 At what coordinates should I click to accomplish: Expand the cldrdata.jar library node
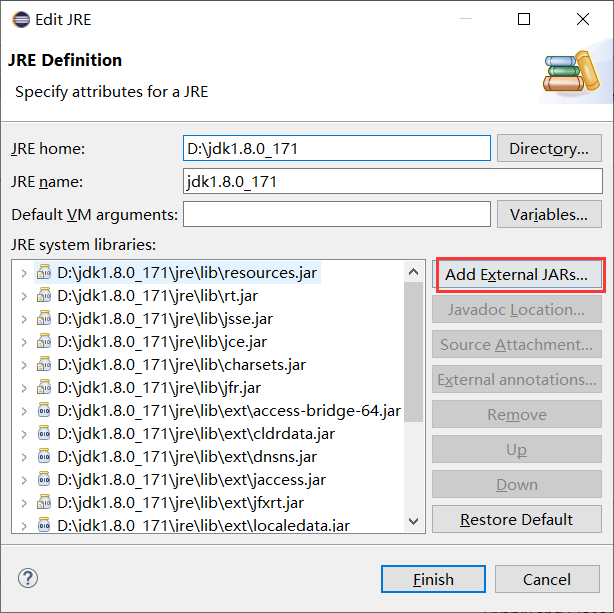point(24,433)
